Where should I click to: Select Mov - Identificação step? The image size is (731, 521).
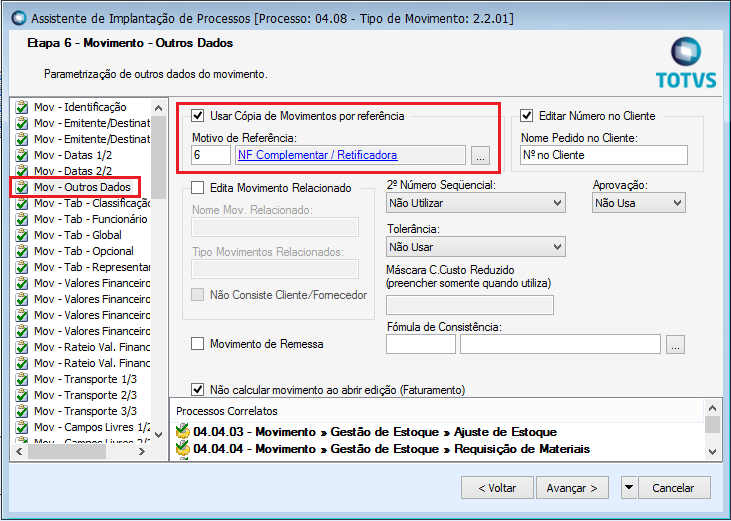point(80,107)
